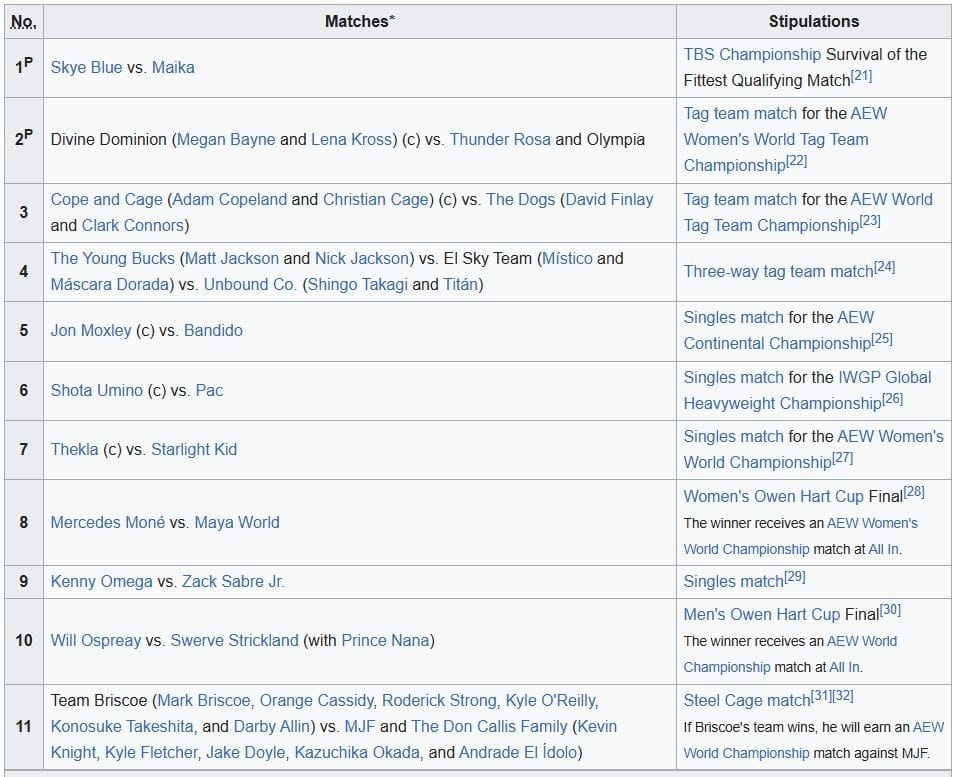
Task: Open citation reference [21]
Action: click(x=861, y=76)
